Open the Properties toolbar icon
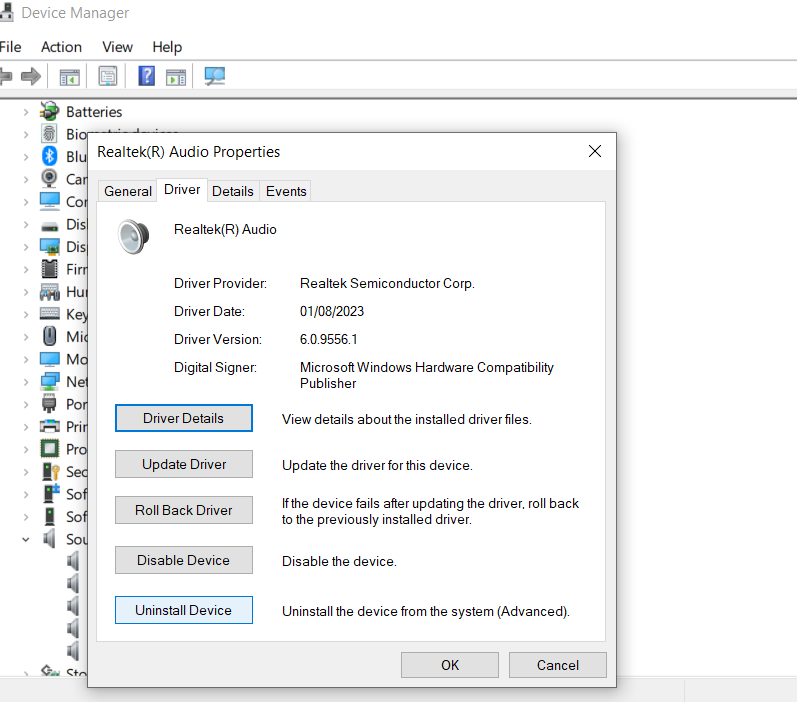The image size is (797, 702). point(108,77)
